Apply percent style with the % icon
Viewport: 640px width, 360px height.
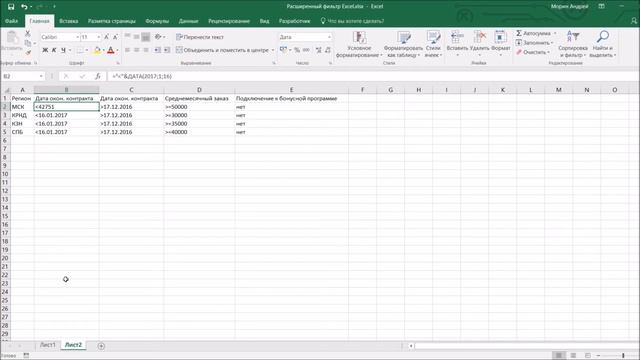(x=297, y=50)
